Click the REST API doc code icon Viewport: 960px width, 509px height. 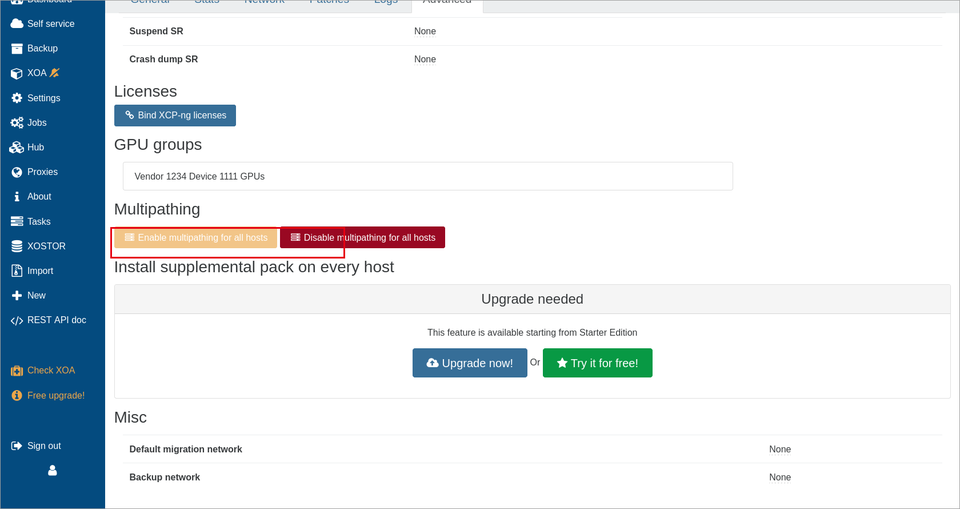(x=17, y=320)
